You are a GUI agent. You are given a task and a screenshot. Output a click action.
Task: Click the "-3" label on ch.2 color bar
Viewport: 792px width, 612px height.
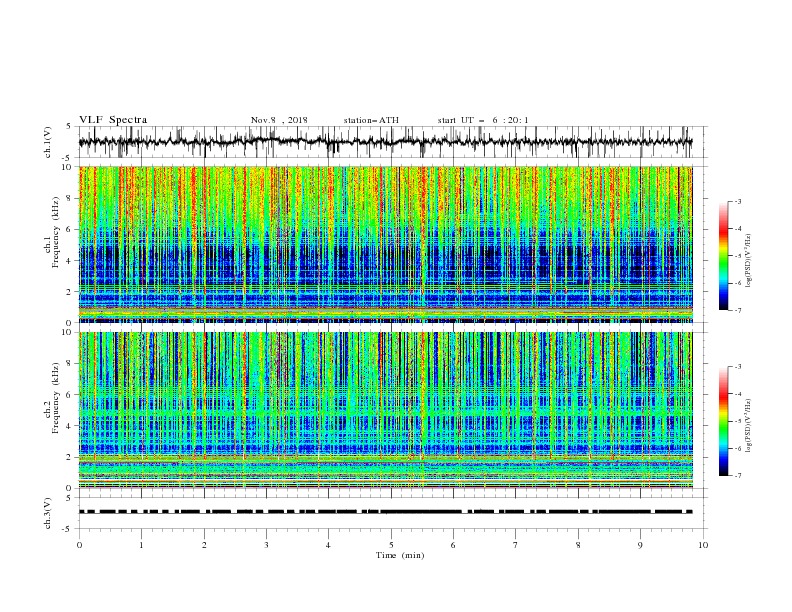click(x=738, y=367)
